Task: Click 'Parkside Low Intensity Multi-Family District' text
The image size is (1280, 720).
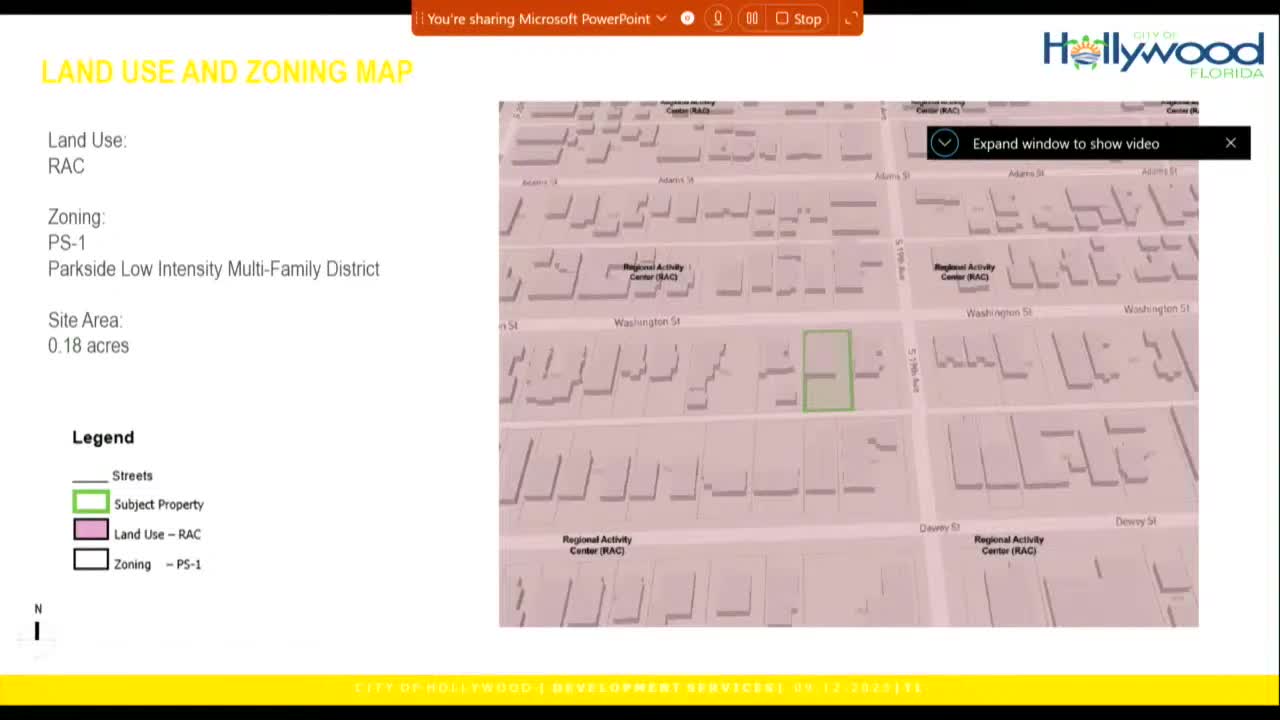Action: pos(214,269)
